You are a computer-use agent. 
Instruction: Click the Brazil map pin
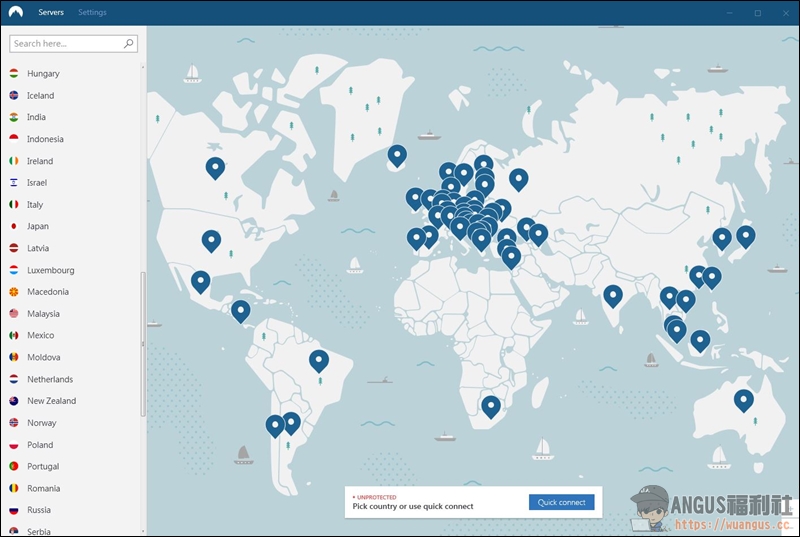tap(319, 361)
